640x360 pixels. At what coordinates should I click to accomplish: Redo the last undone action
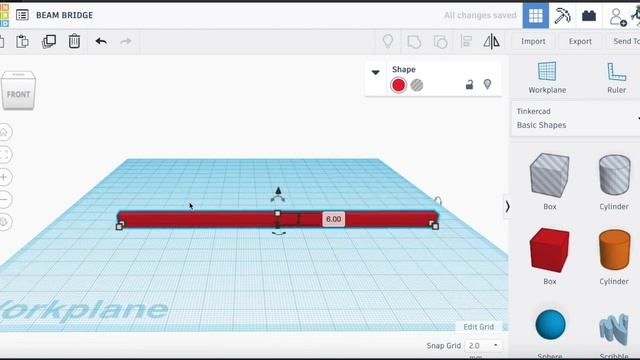pyautogui.click(x=126, y=41)
